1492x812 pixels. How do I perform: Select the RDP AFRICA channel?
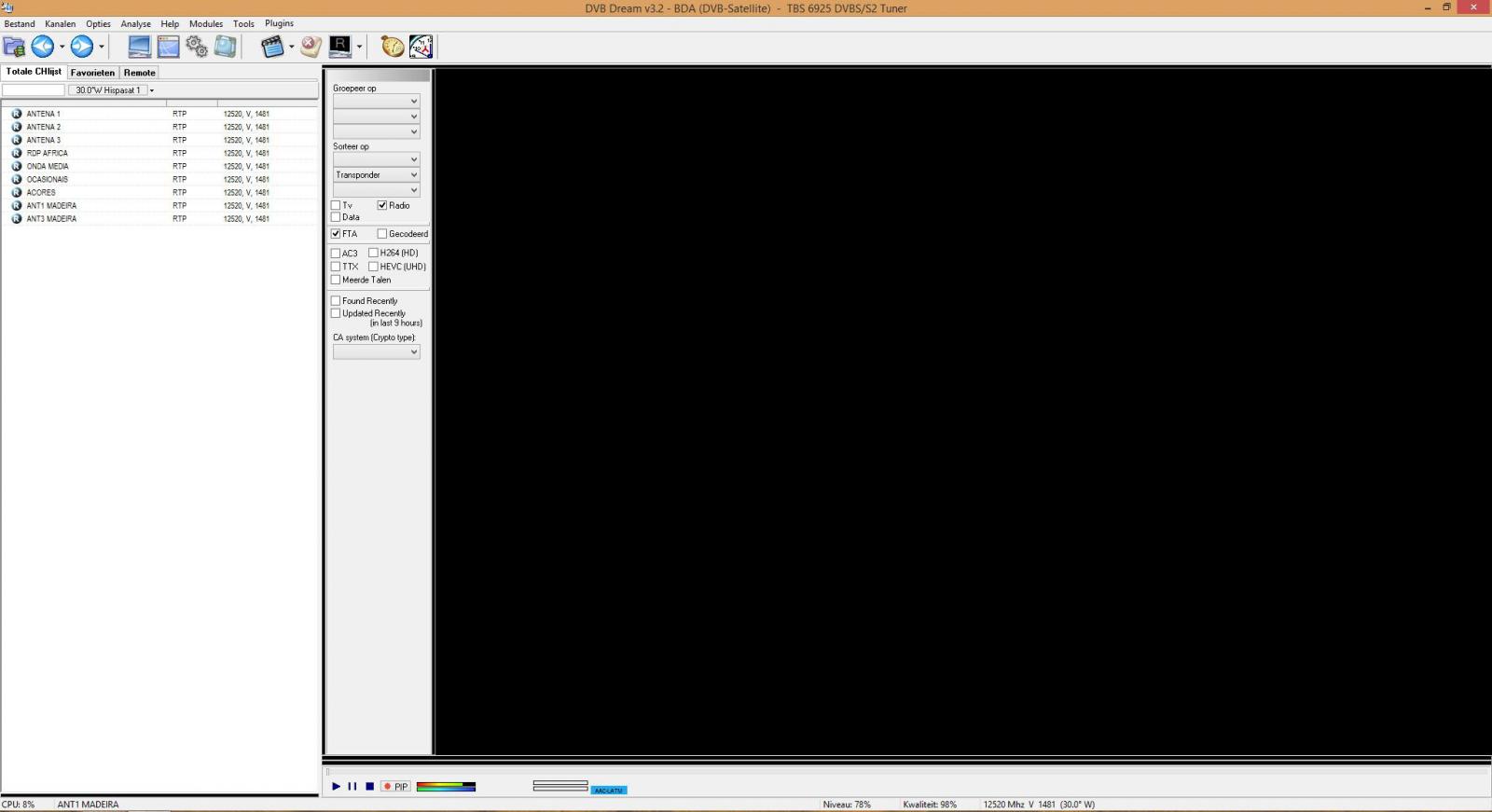pos(47,153)
